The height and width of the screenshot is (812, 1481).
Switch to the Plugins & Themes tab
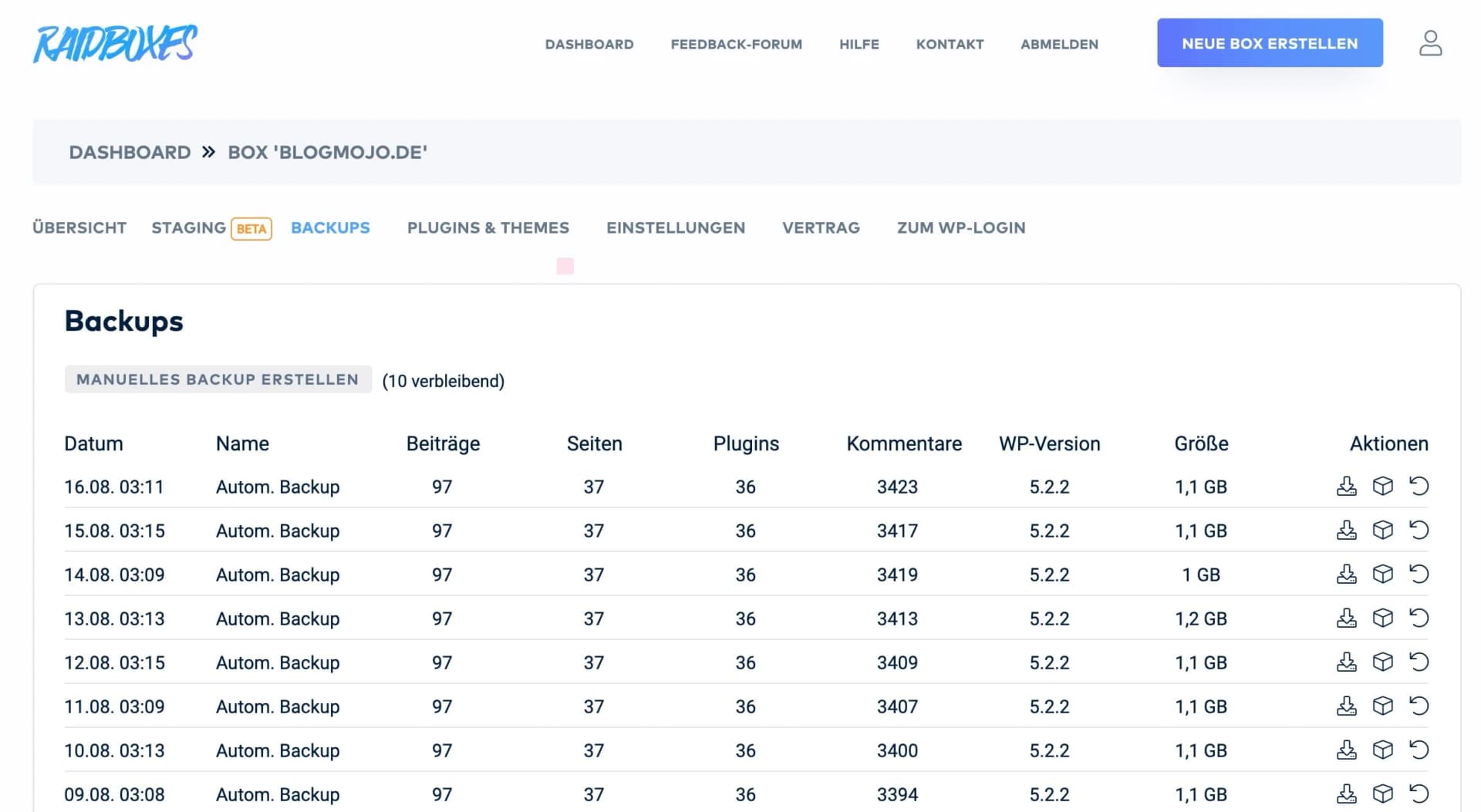(488, 227)
